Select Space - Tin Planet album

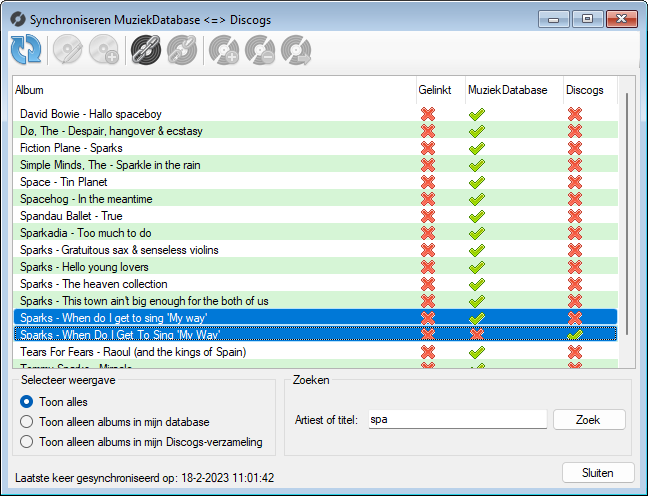316,182
